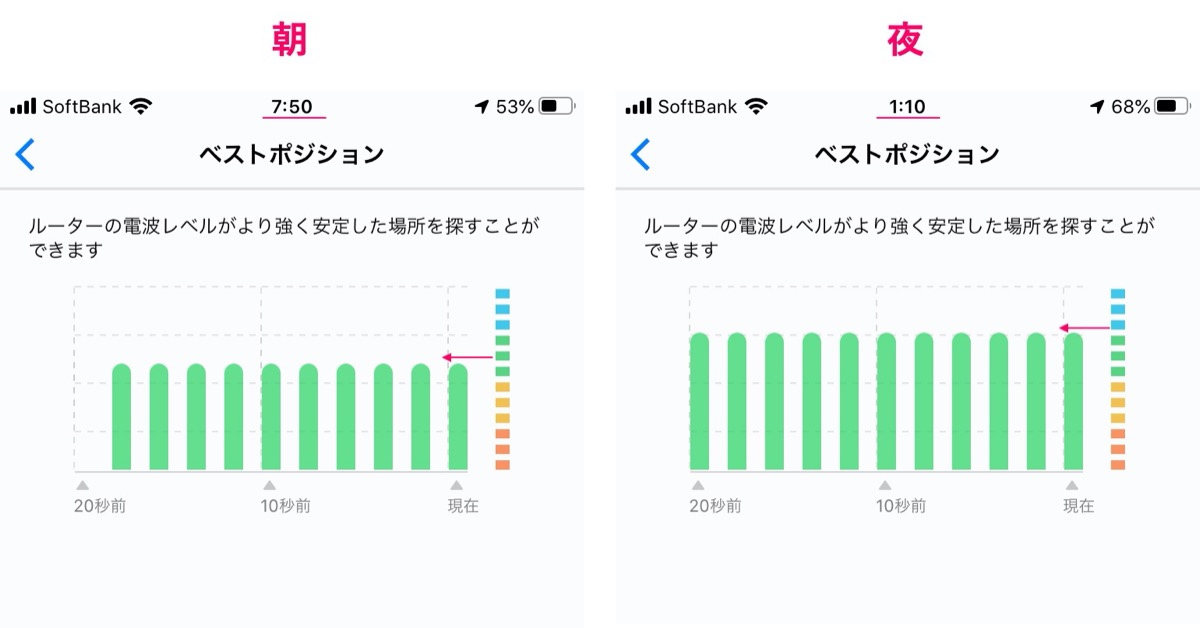Click the Wi-Fi icon beside right SoftBank
The image size is (1200, 628).
[757, 106]
